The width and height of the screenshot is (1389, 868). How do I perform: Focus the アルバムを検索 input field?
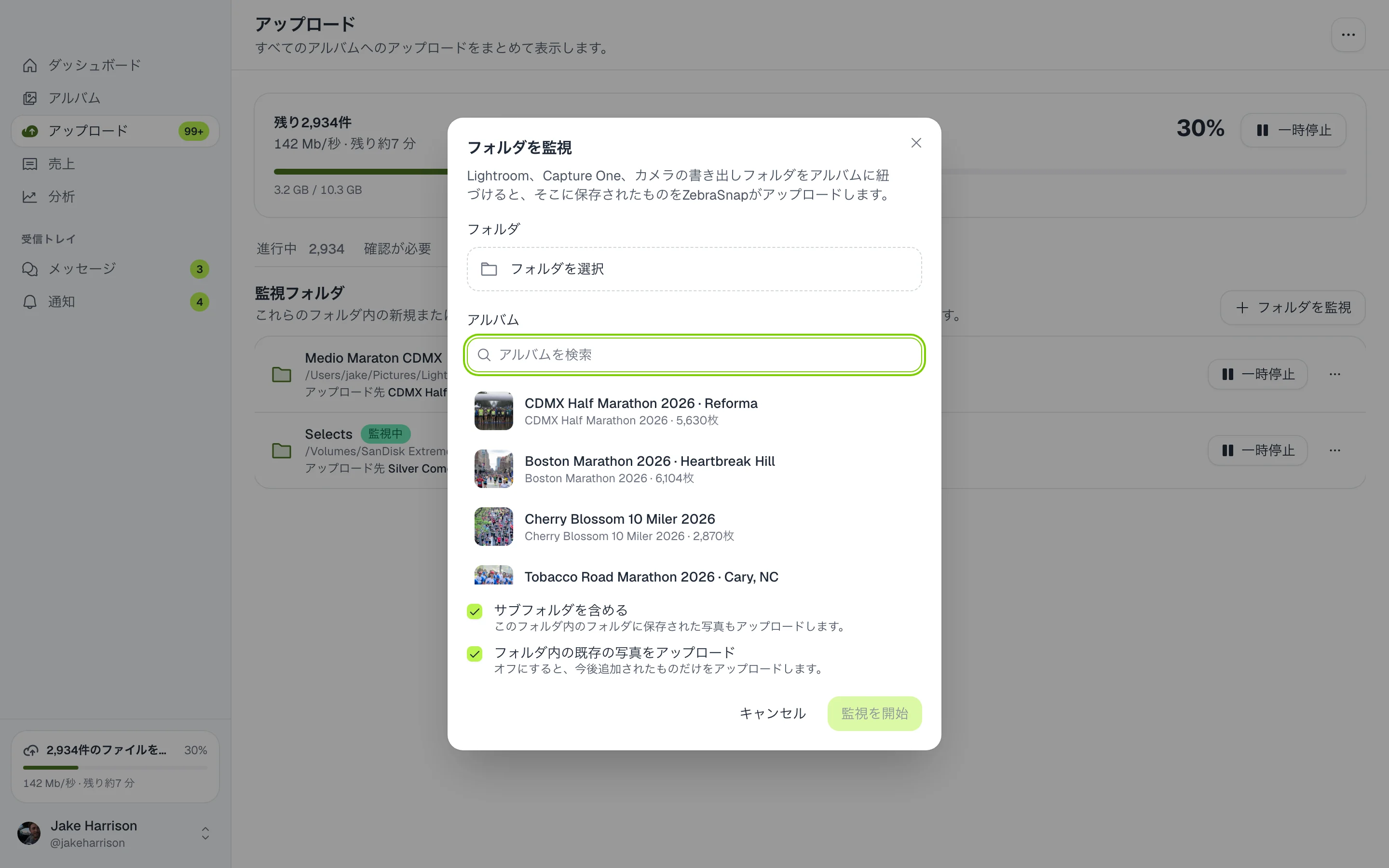[694, 355]
